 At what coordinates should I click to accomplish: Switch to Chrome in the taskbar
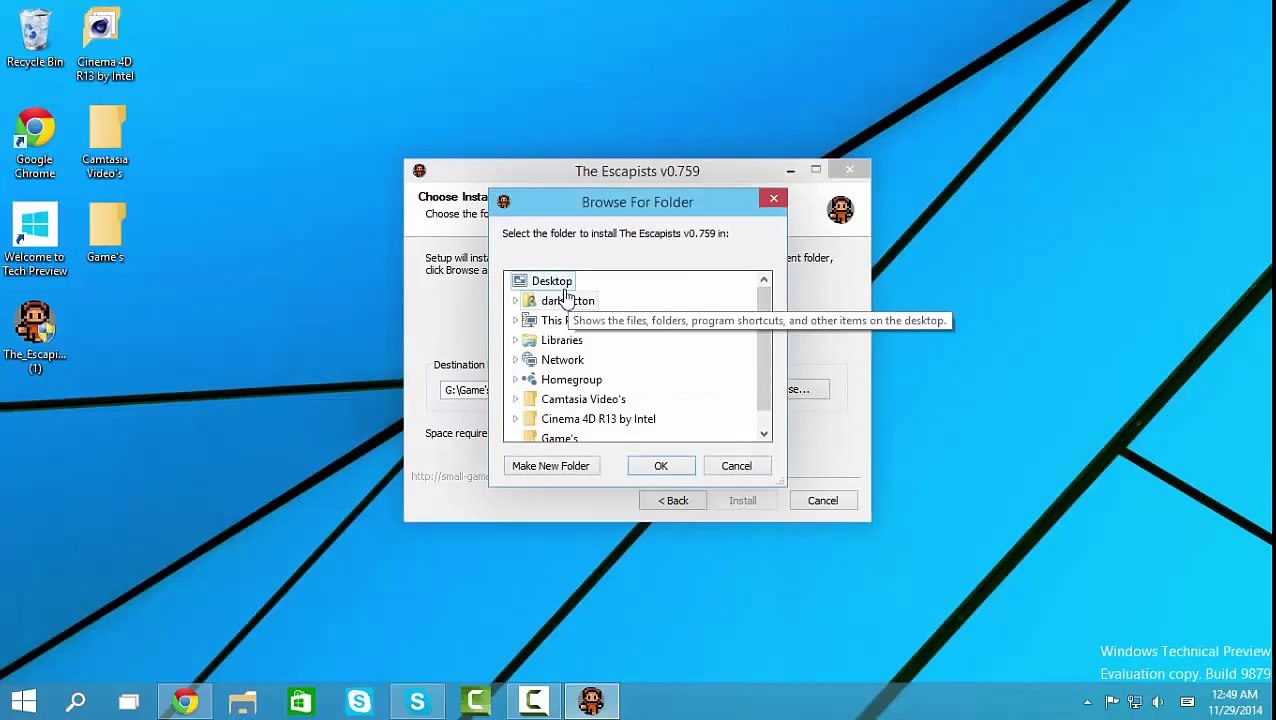[185, 702]
